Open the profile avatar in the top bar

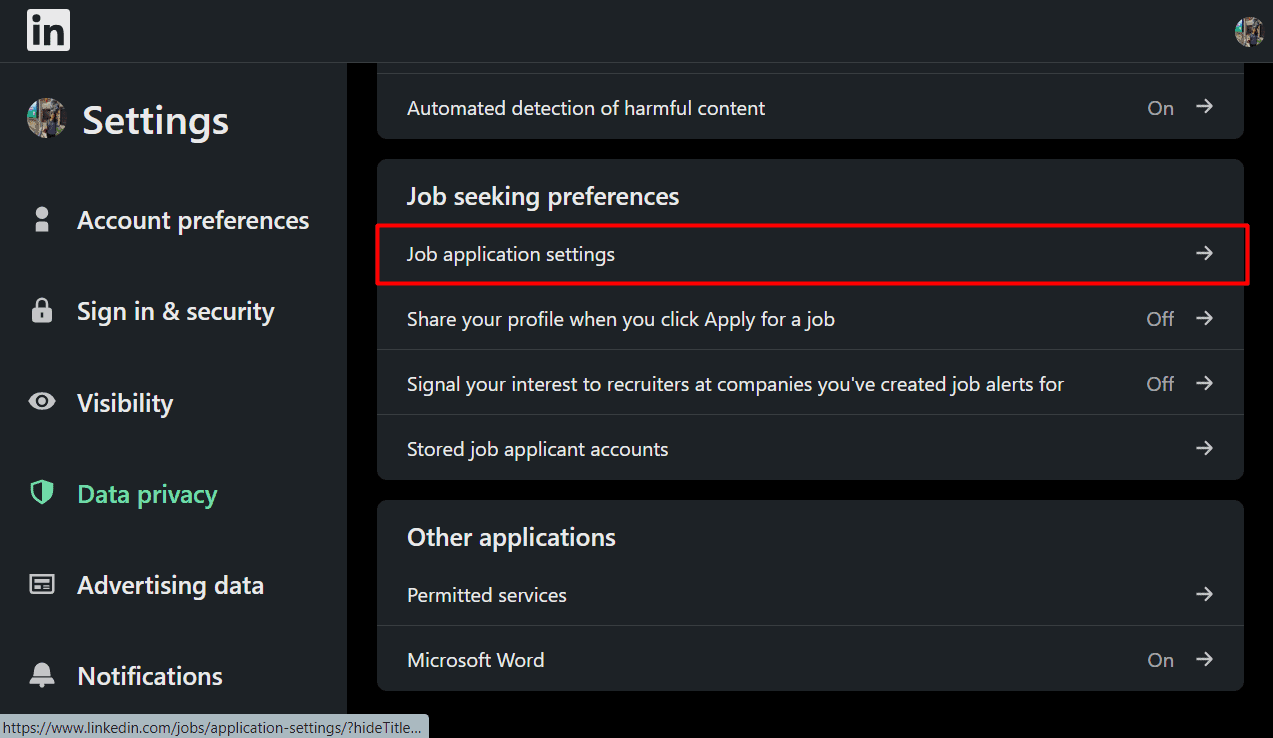(x=1249, y=32)
